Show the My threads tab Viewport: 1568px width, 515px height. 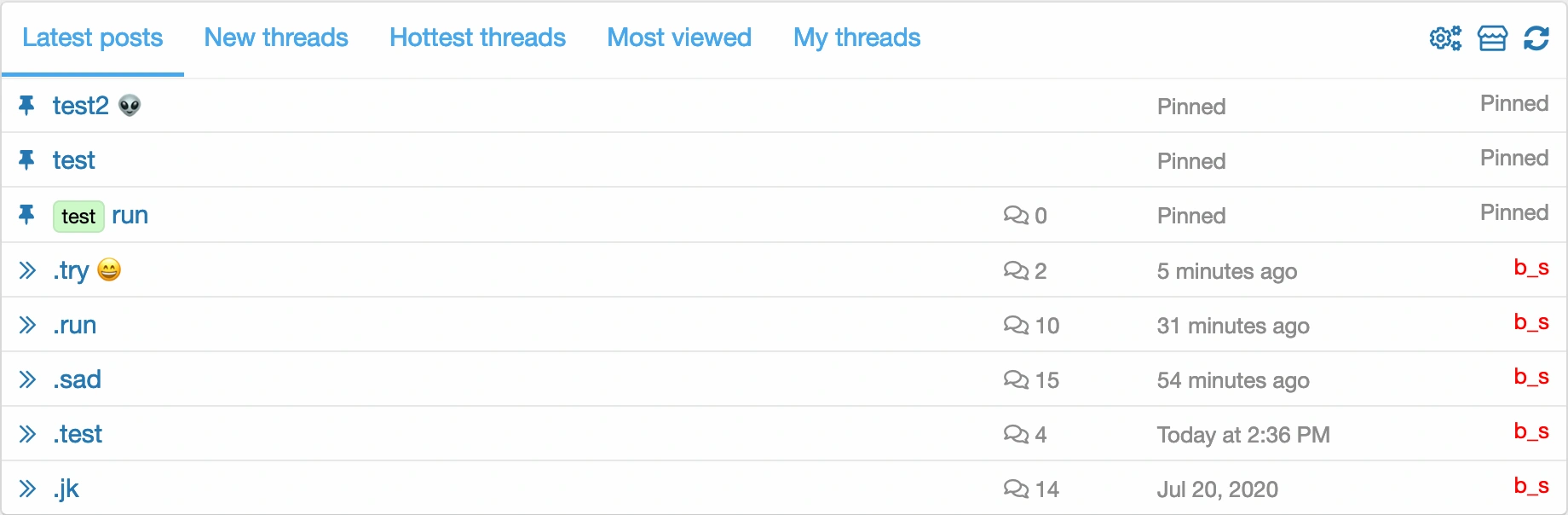pos(856,38)
